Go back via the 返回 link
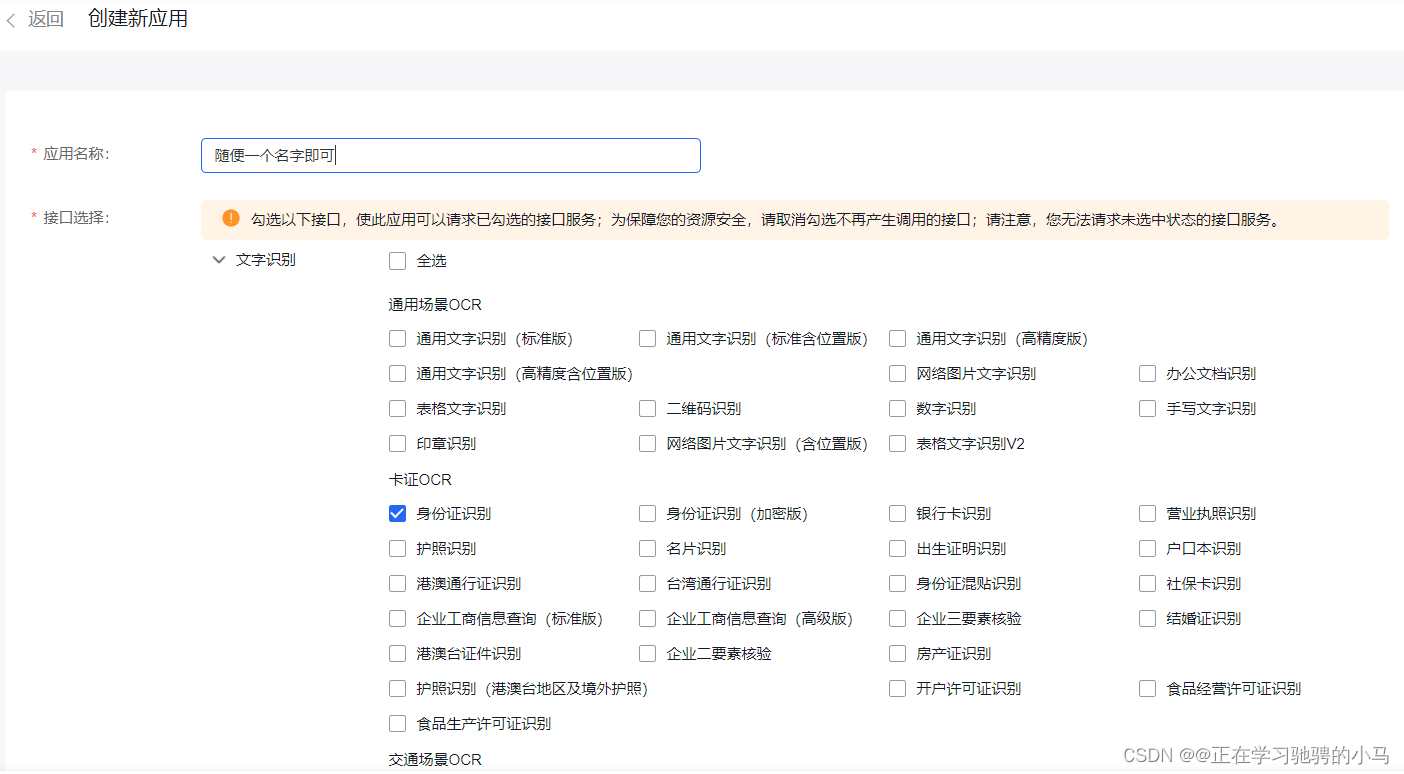Screen dimensions: 1404x774 click(46, 19)
